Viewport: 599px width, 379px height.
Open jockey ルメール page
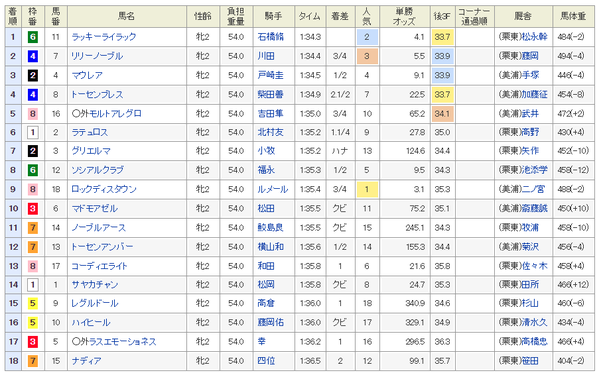click(x=272, y=189)
